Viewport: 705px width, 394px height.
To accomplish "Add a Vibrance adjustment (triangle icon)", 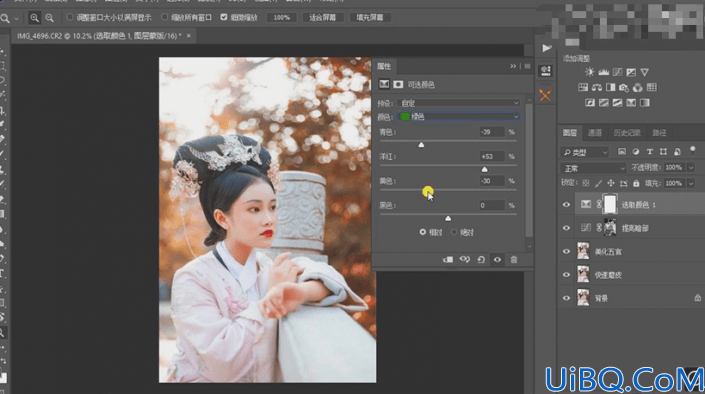I will click(x=644, y=72).
